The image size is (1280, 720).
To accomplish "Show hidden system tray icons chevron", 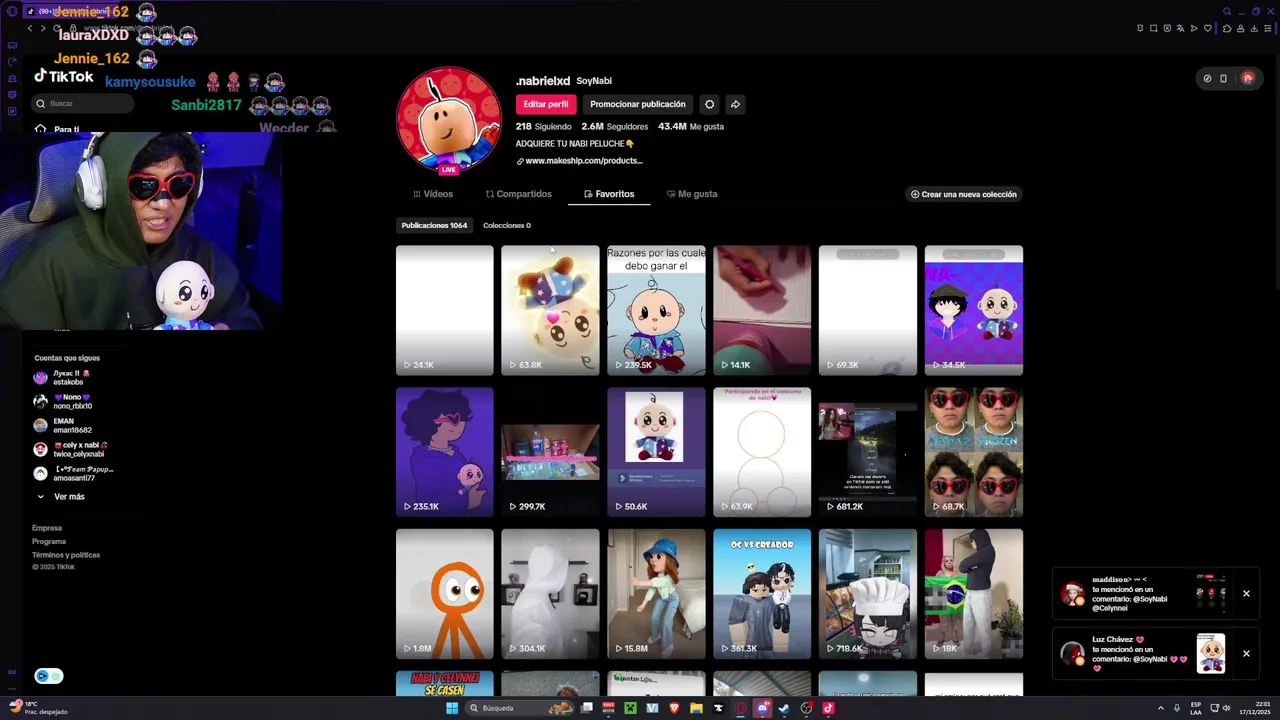I will pyautogui.click(x=1161, y=708).
